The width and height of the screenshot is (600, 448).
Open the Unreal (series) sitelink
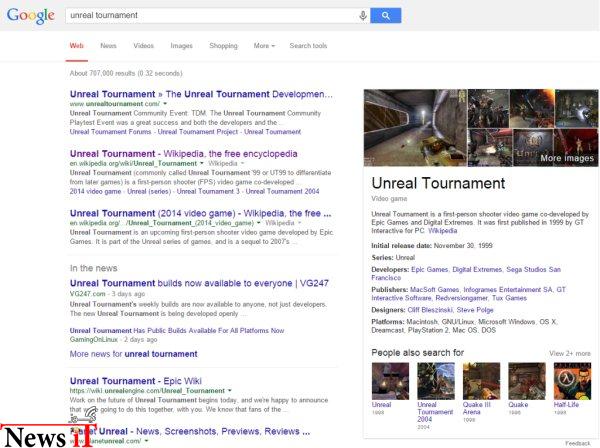(149, 191)
